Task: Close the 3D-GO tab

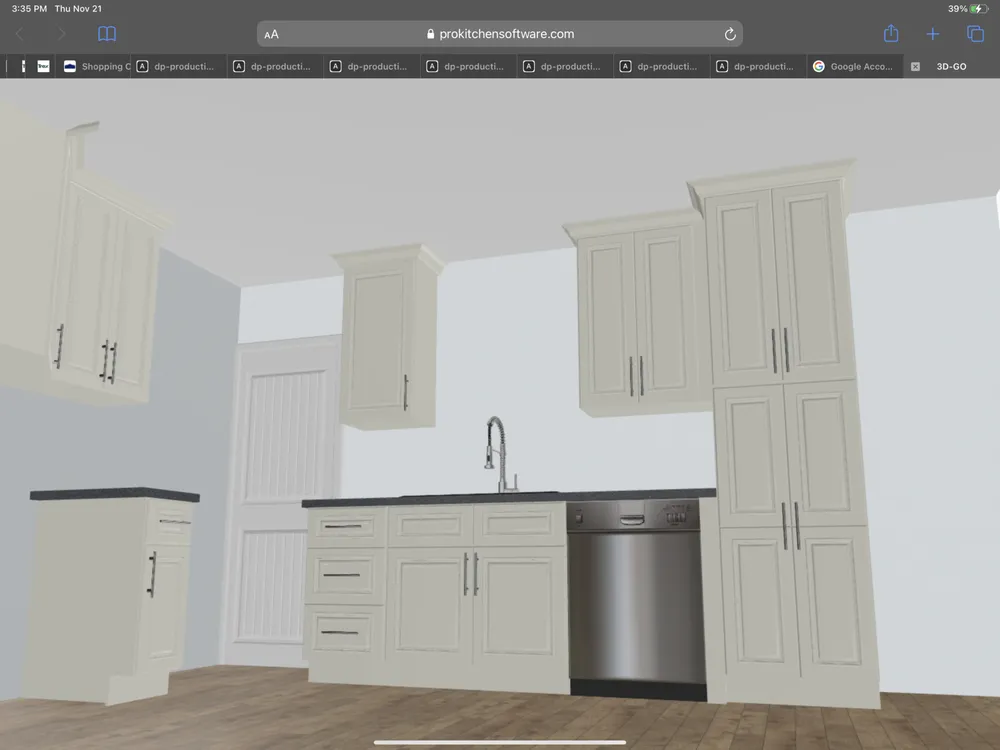Action: (915, 67)
